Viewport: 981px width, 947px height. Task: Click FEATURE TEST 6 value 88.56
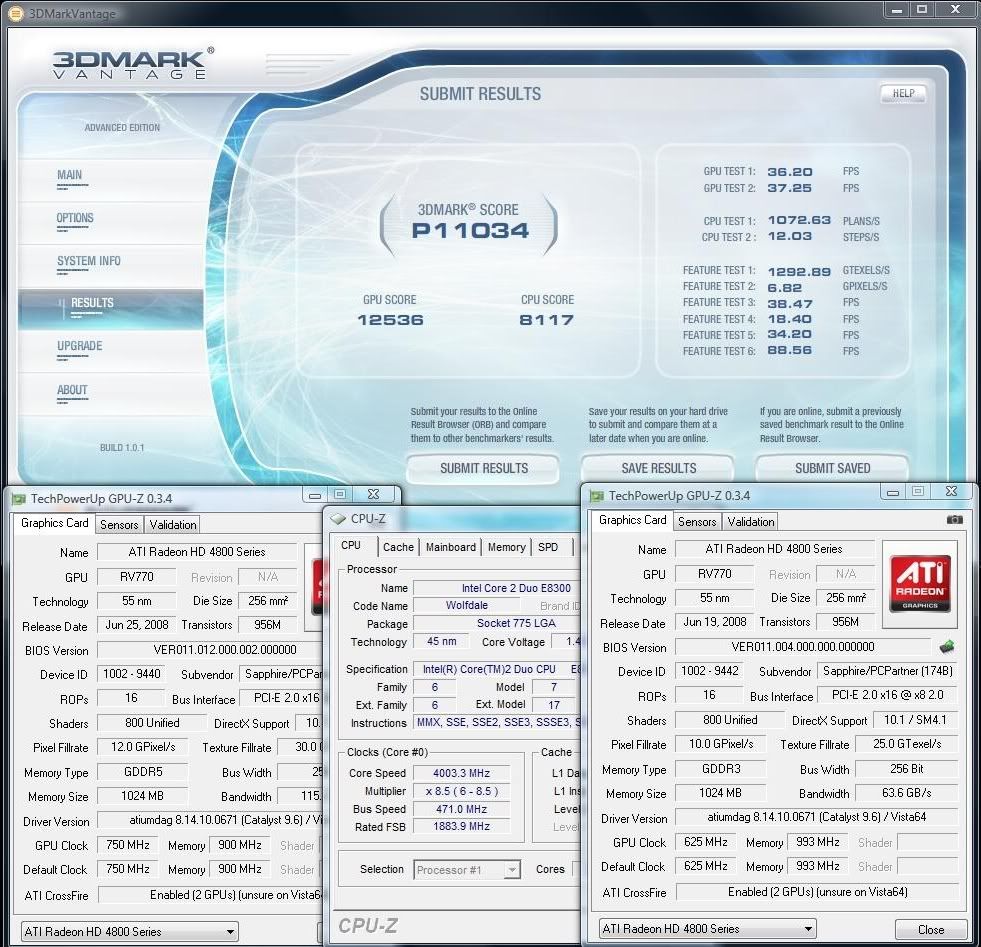pos(790,350)
